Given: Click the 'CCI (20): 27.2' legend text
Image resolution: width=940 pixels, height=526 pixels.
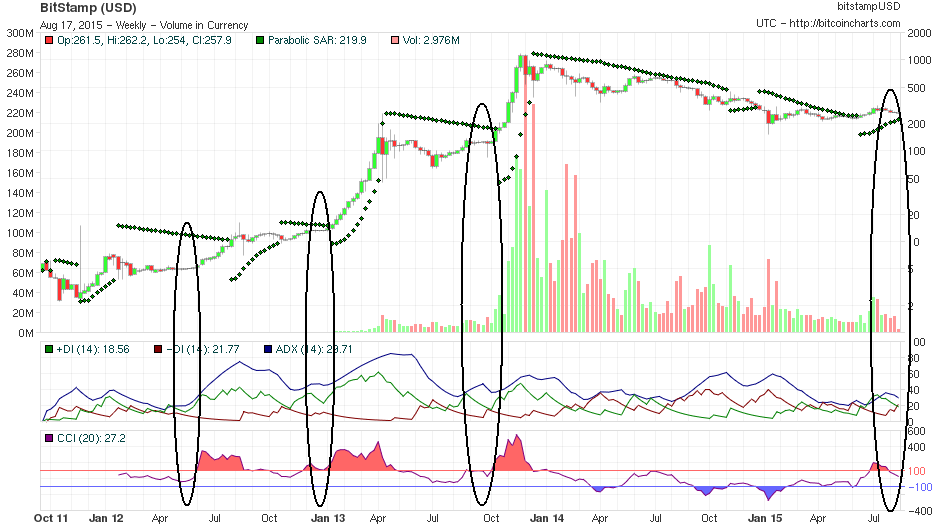Looking at the screenshot, I should pyautogui.click(x=91, y=438).
